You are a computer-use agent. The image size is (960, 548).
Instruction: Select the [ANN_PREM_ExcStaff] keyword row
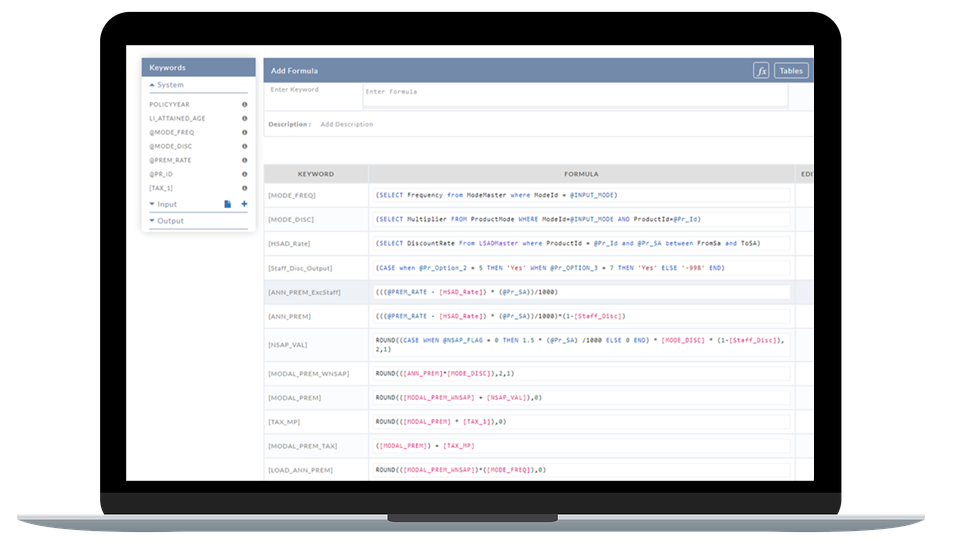coord(316,292)
